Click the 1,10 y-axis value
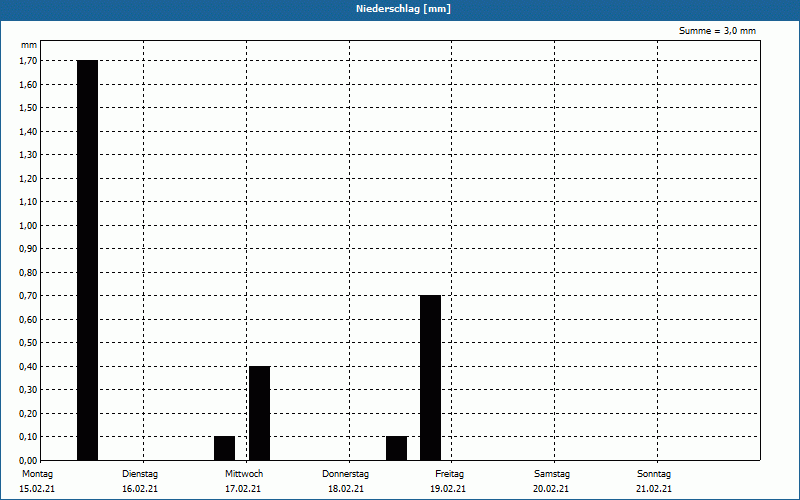The image size is (800, 500). pos(28,202)
